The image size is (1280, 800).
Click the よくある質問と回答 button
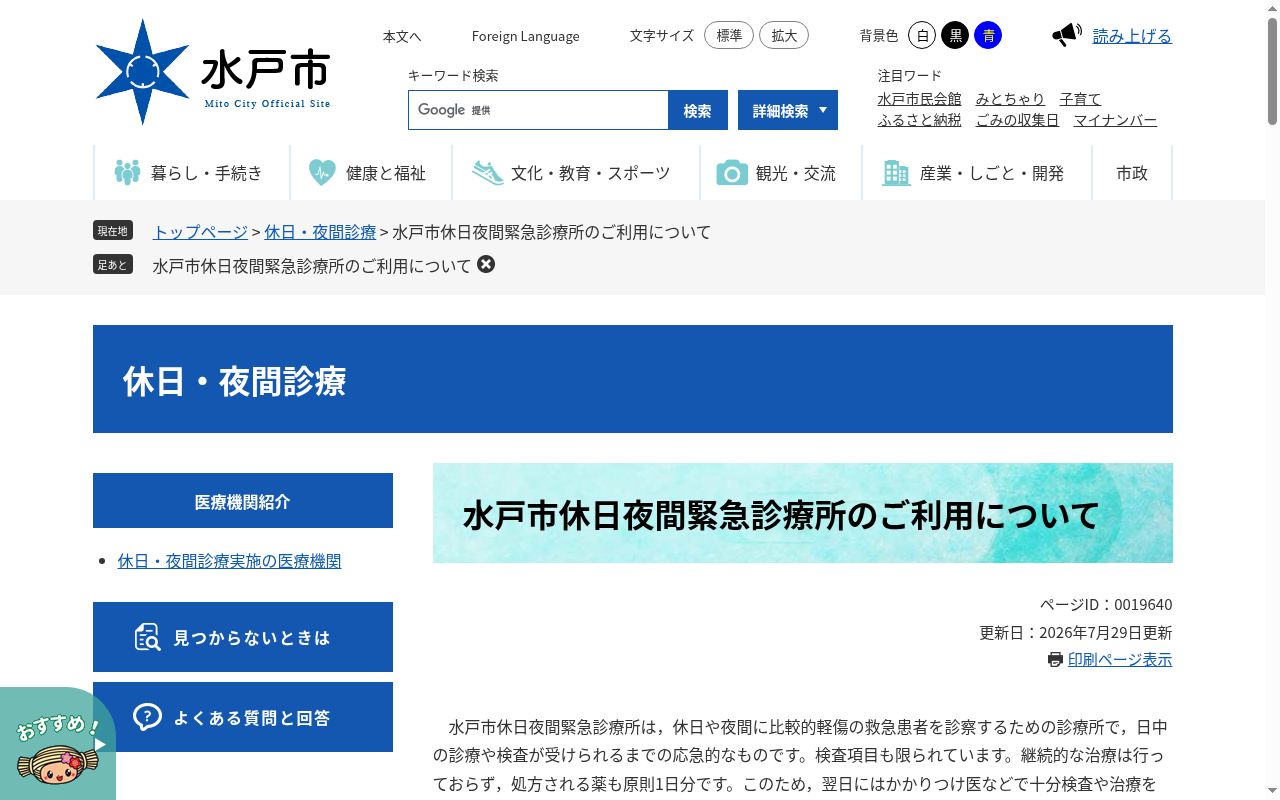coord(243,717)
